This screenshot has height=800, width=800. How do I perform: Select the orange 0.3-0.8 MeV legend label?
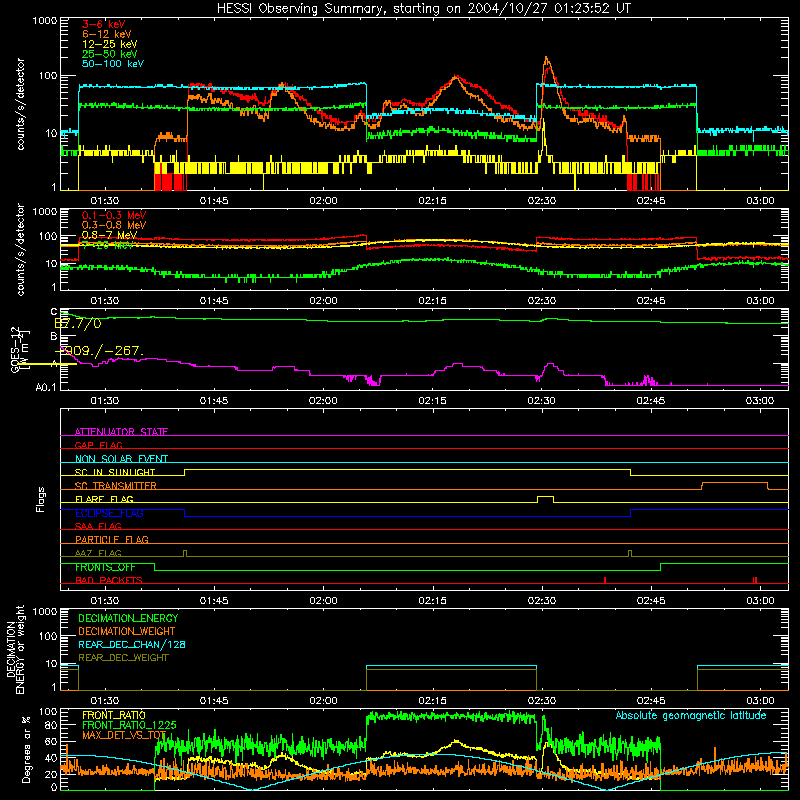point(114,225)
